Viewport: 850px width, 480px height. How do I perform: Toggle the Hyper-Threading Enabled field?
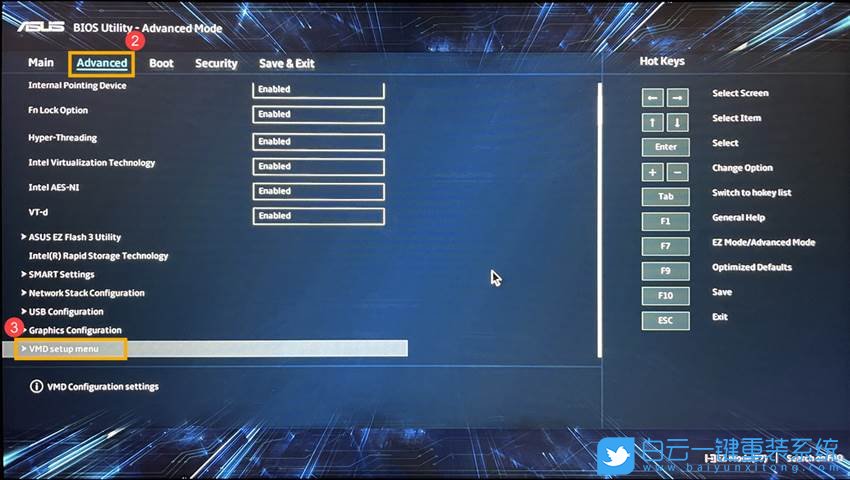coord(318,141)
